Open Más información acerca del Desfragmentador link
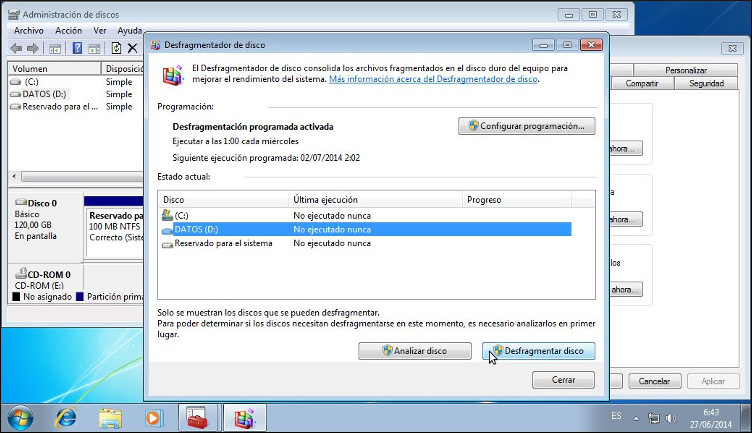Image resolution: width=752 pixels, height=433 pixels. (433, 79)
